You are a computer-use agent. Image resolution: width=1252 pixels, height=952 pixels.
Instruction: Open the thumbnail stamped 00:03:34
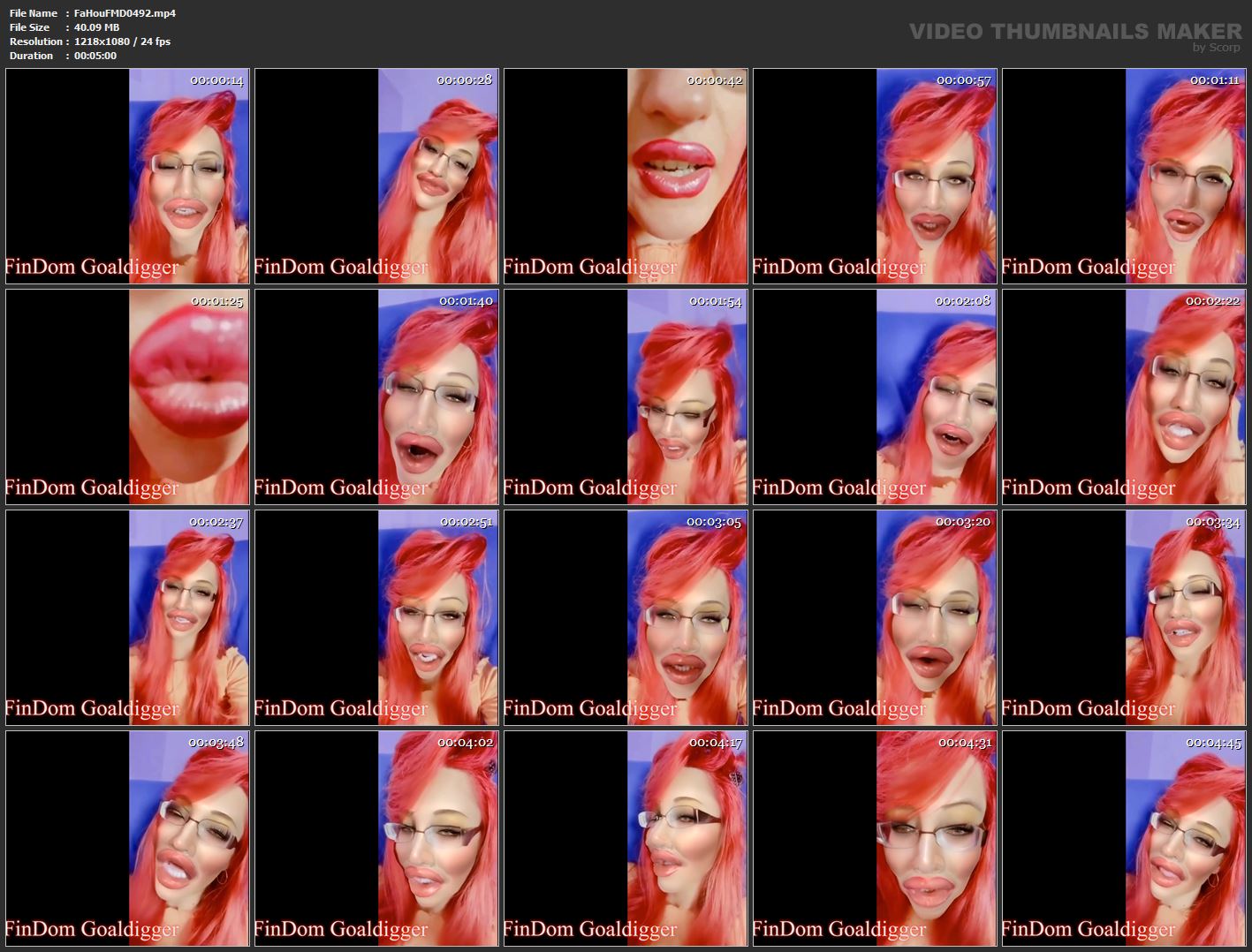1125,618
